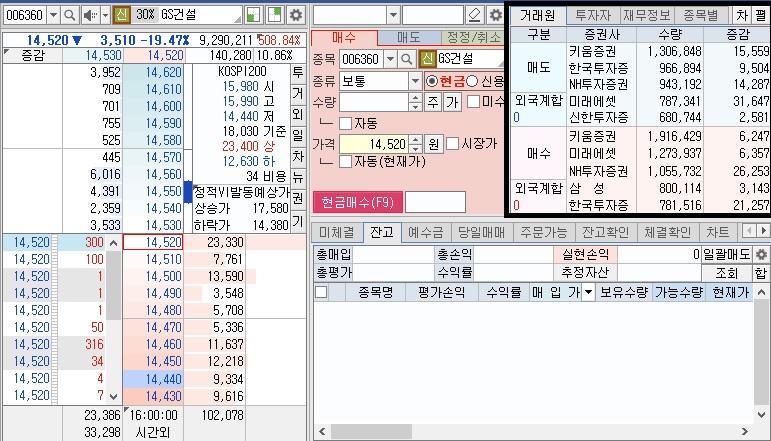The height and width of the screenshot is (441, 771).
Task: Open the 당일매매 tab
Action: click(481, 232)
